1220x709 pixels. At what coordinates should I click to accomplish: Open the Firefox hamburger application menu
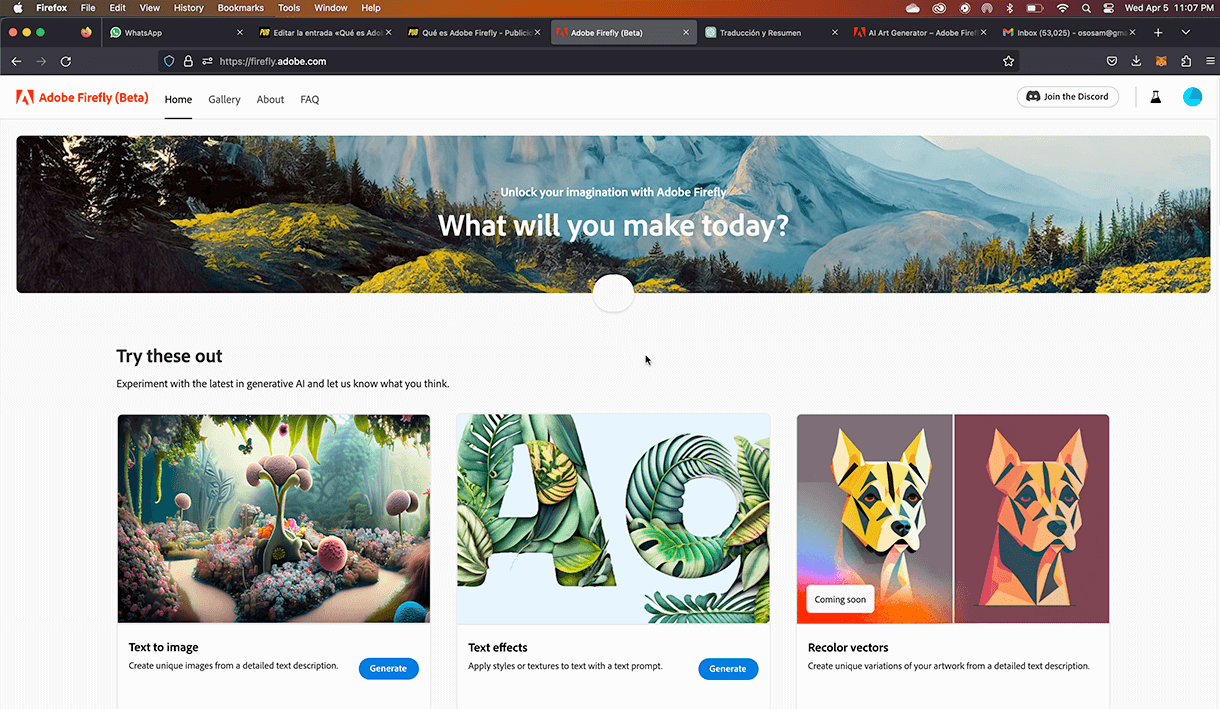click(1210, 61)
